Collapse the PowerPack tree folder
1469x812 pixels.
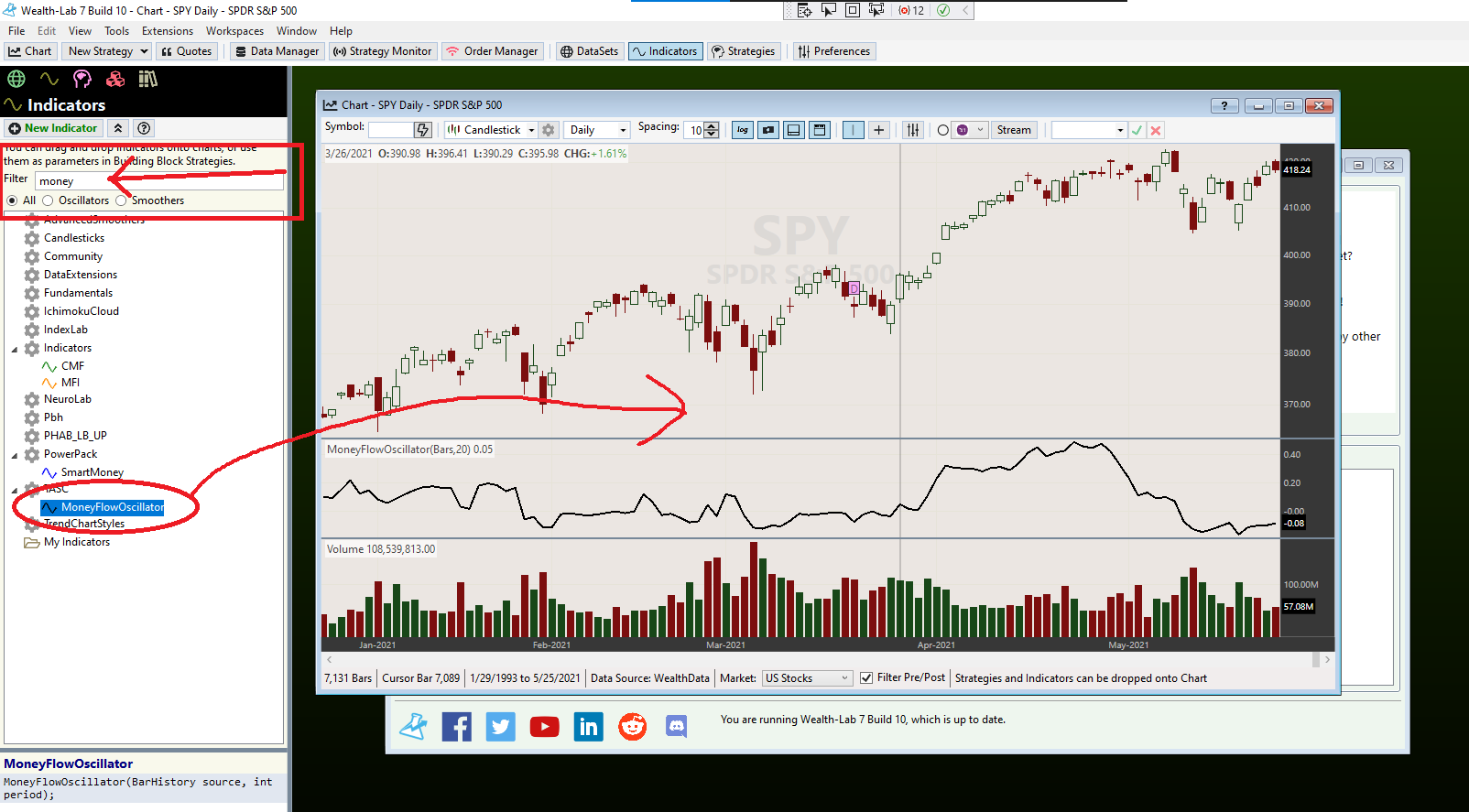pyautogui.click(x=15, y=455)
